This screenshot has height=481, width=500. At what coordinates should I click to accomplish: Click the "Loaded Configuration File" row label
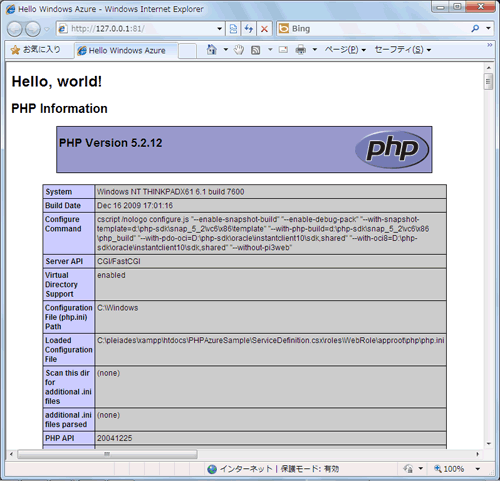[x=68, y=350]
